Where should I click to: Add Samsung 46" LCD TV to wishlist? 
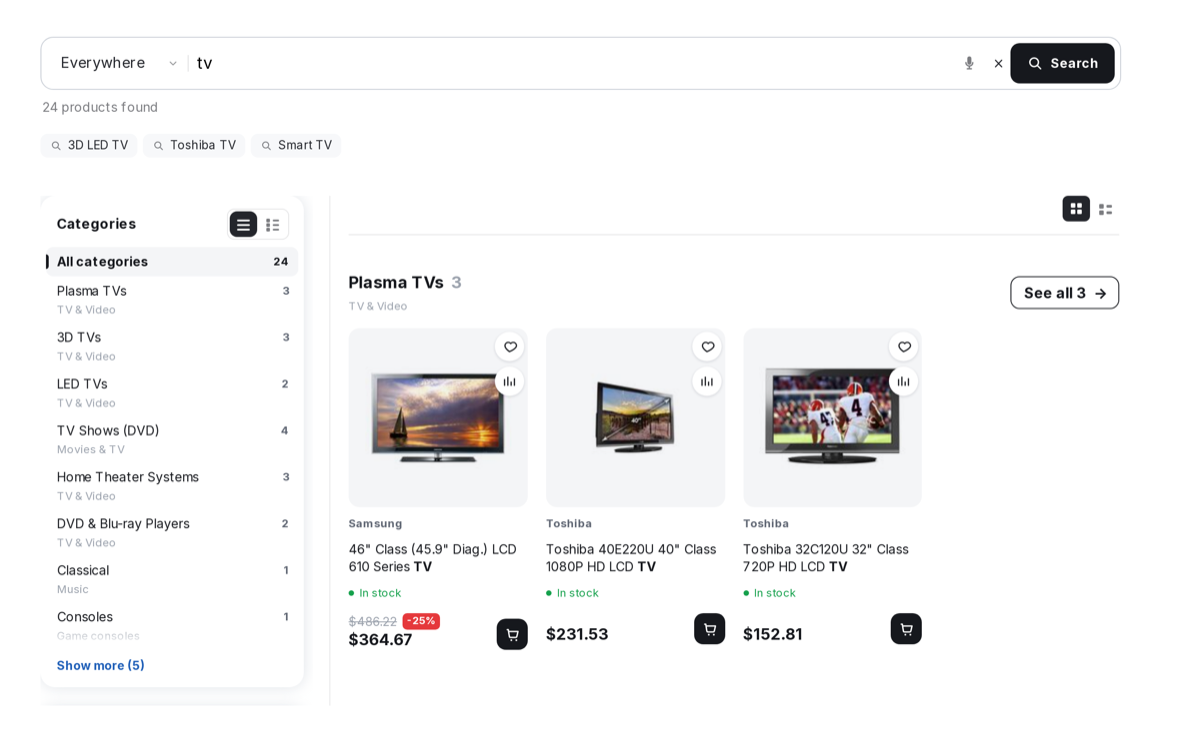click(x=510, y=347)
